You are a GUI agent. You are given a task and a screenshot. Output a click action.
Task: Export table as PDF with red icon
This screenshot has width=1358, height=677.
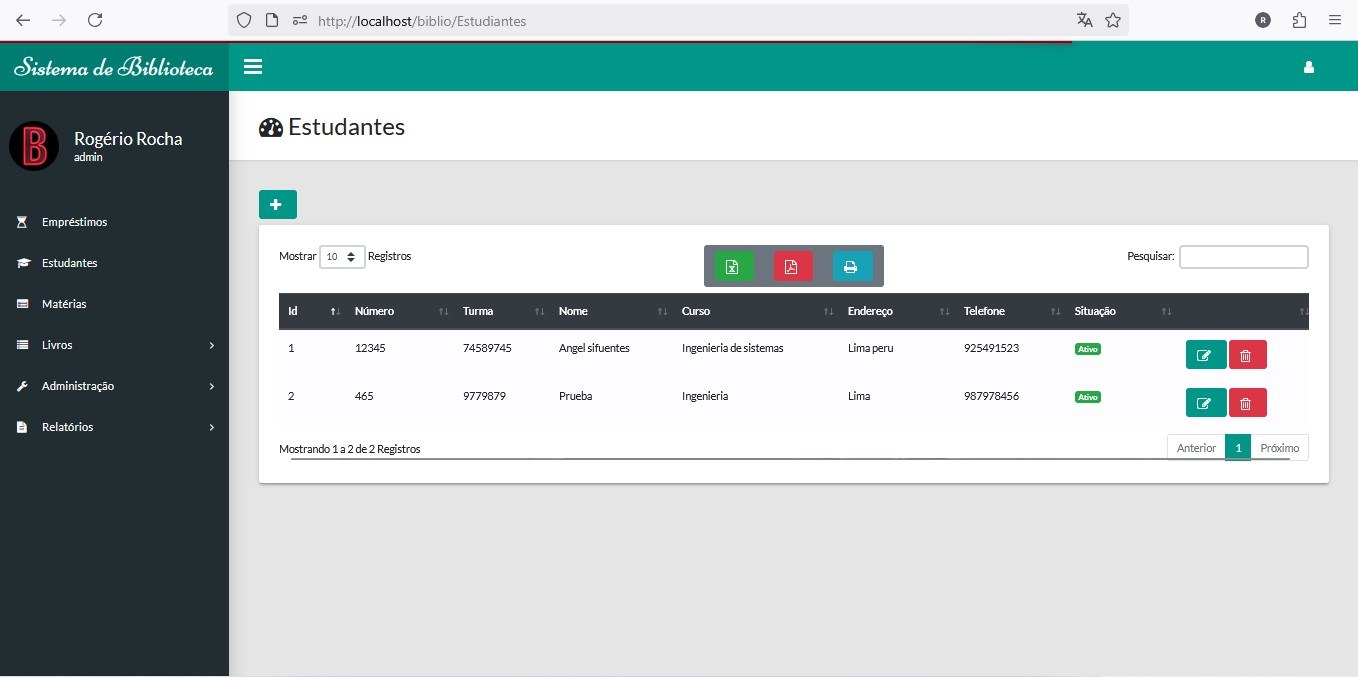(792, 266)
